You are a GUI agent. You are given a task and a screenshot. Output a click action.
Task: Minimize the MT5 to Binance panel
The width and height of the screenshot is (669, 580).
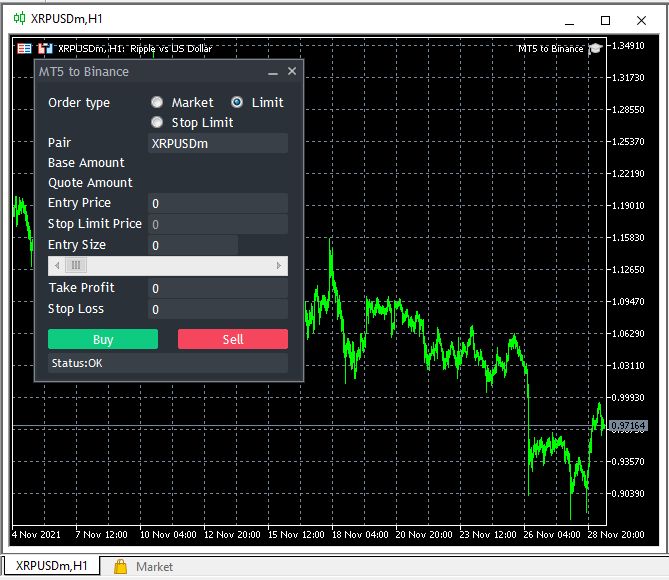273,72
